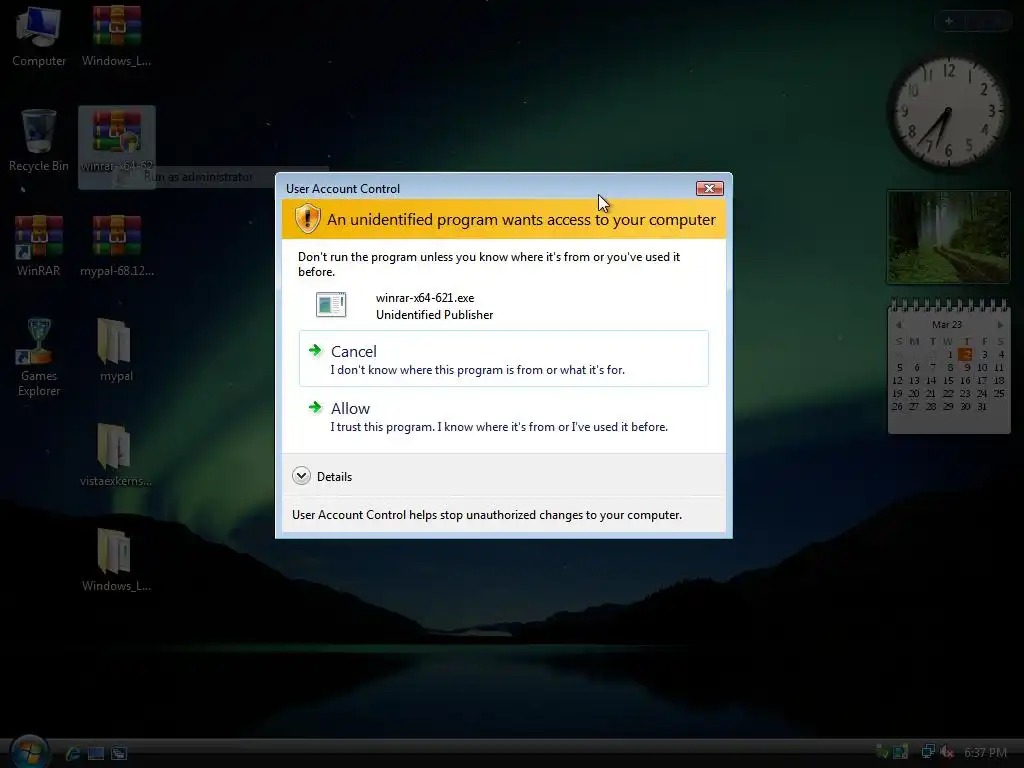Select the Recycle Bin desktop icon
The width and height of the screenshot is (1024, 768).
coord(39,141)
